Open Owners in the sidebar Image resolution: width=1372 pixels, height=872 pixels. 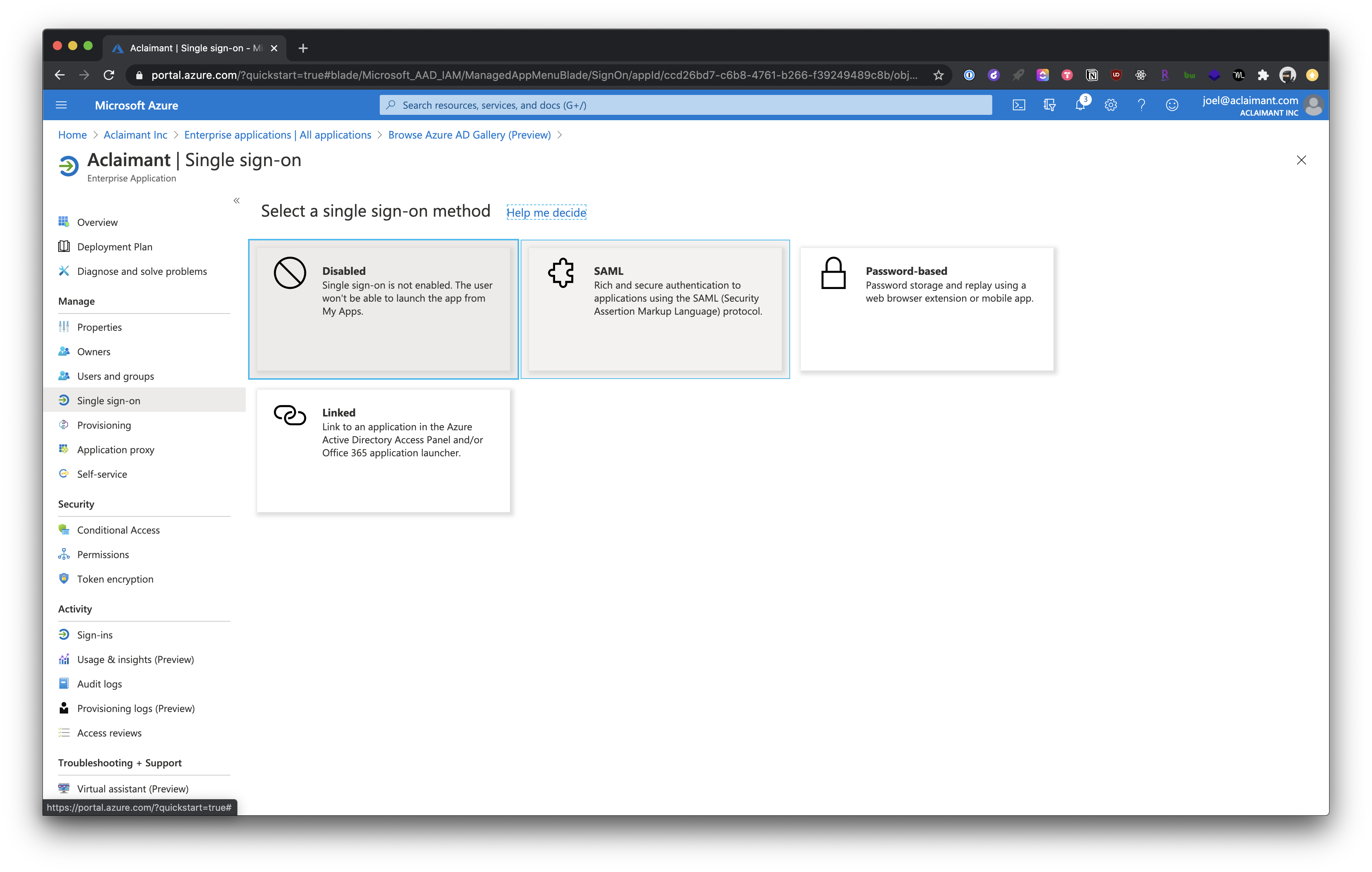[93, 351]
